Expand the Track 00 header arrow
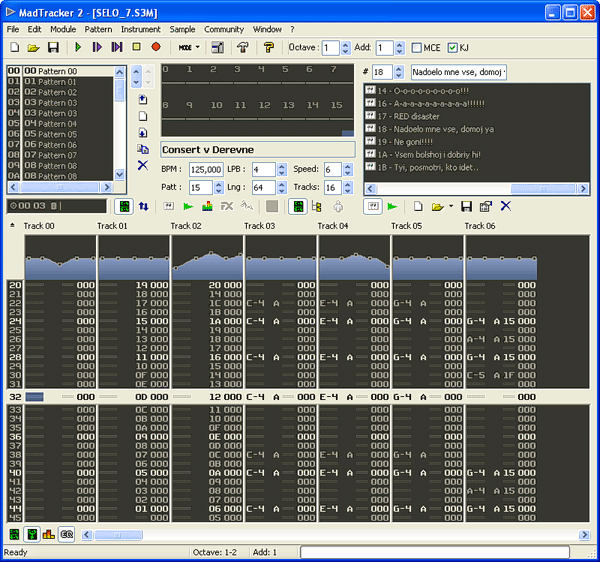 pos(13,226)
